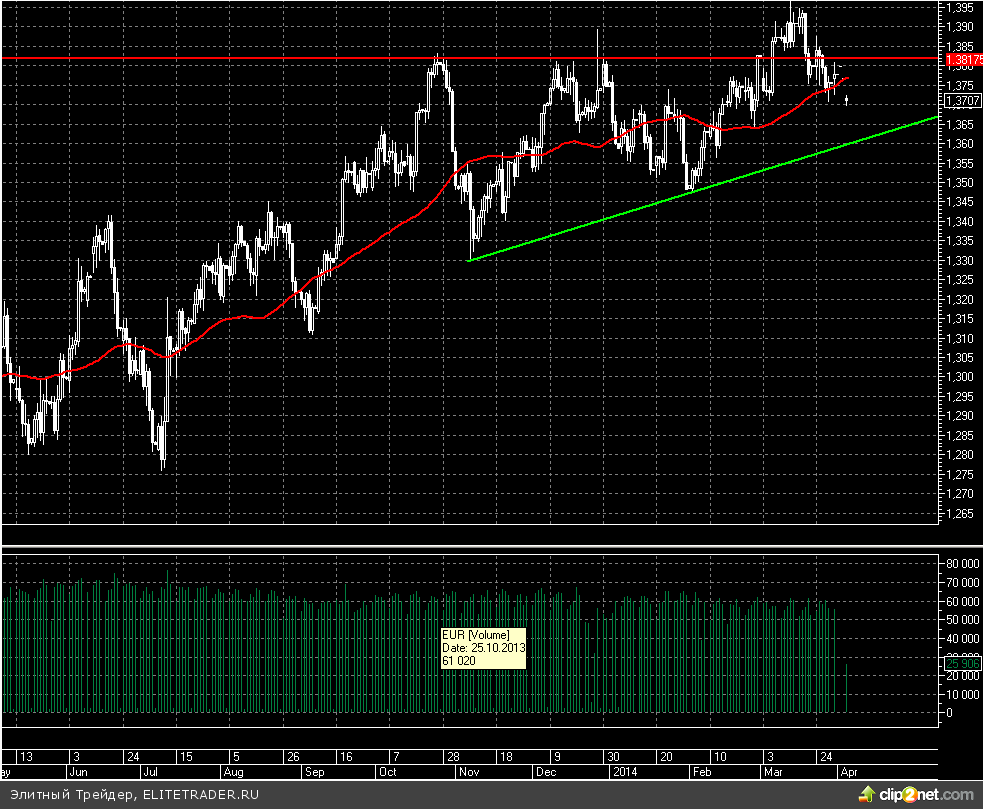Click the divider between price and volume panels
The height and width of the screenshot is (809, 983).
[x=470, y=546]
